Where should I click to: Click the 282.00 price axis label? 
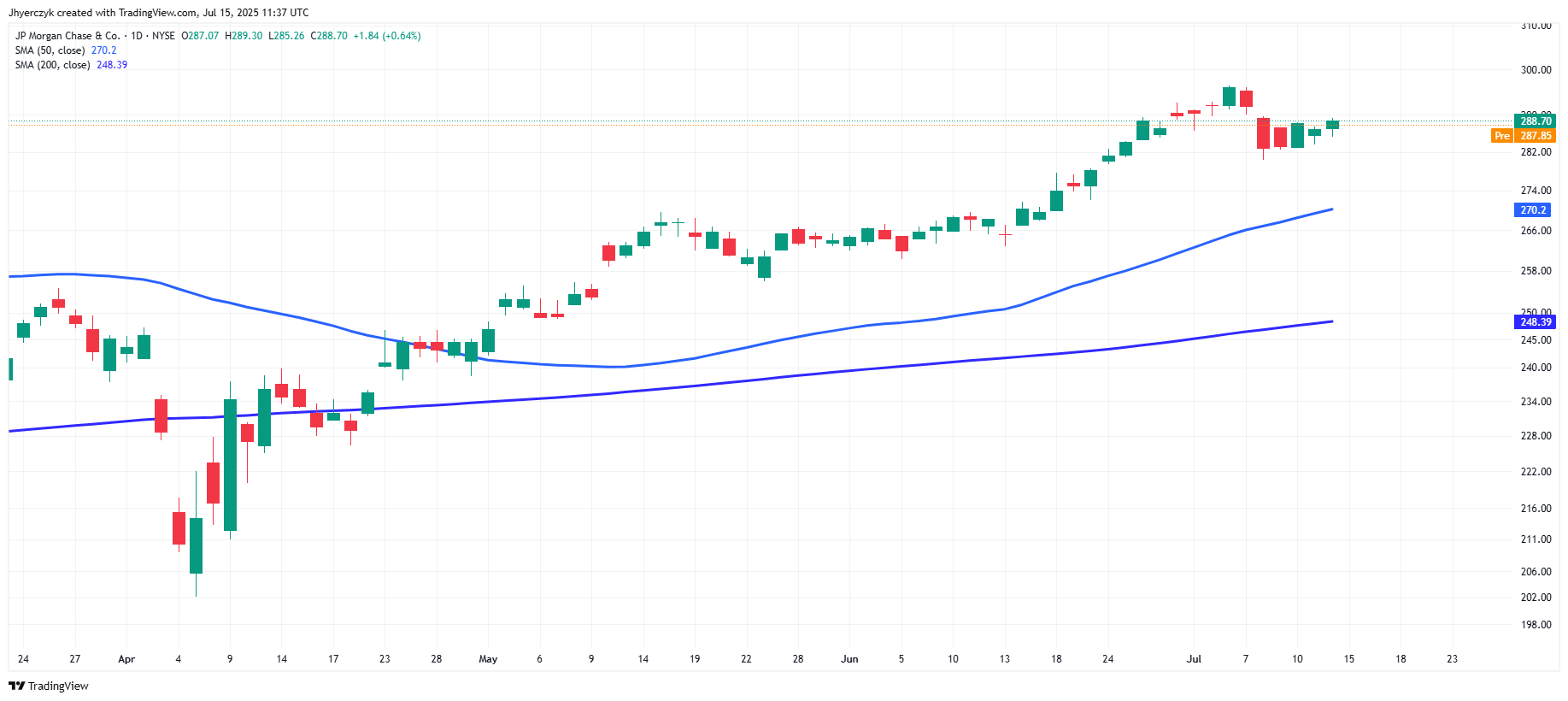(1536, 152)
